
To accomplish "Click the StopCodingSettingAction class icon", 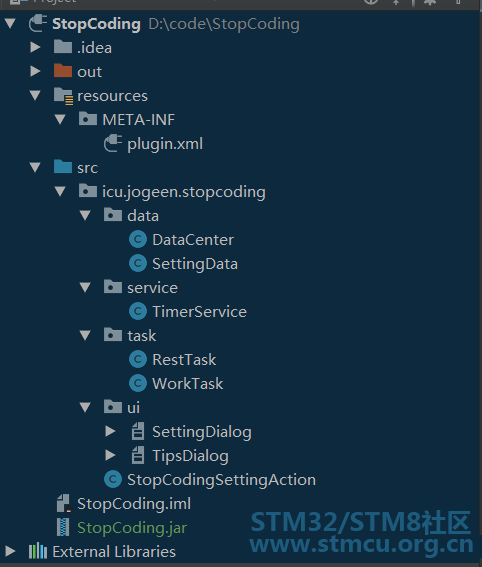I will (x=113, y=479).
